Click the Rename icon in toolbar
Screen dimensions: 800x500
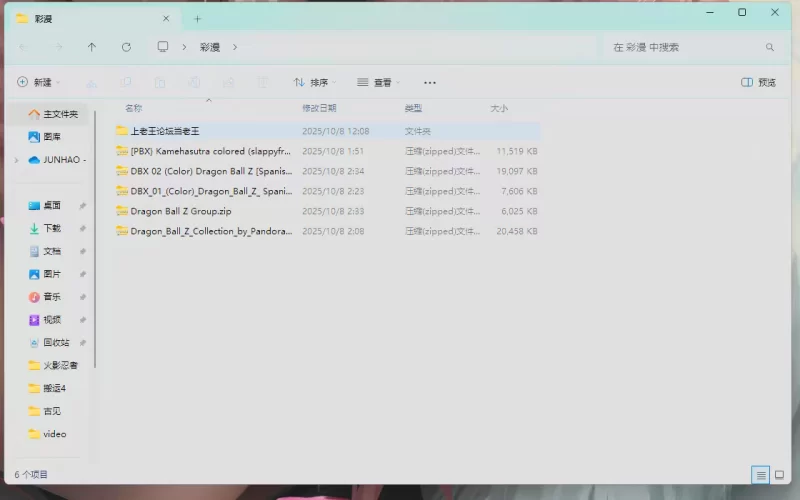(x=194, y=83)
